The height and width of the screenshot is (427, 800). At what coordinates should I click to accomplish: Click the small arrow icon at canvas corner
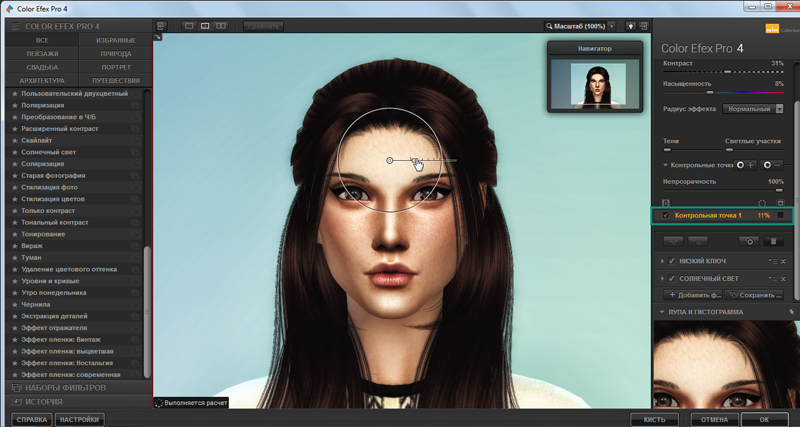point(157,37)
